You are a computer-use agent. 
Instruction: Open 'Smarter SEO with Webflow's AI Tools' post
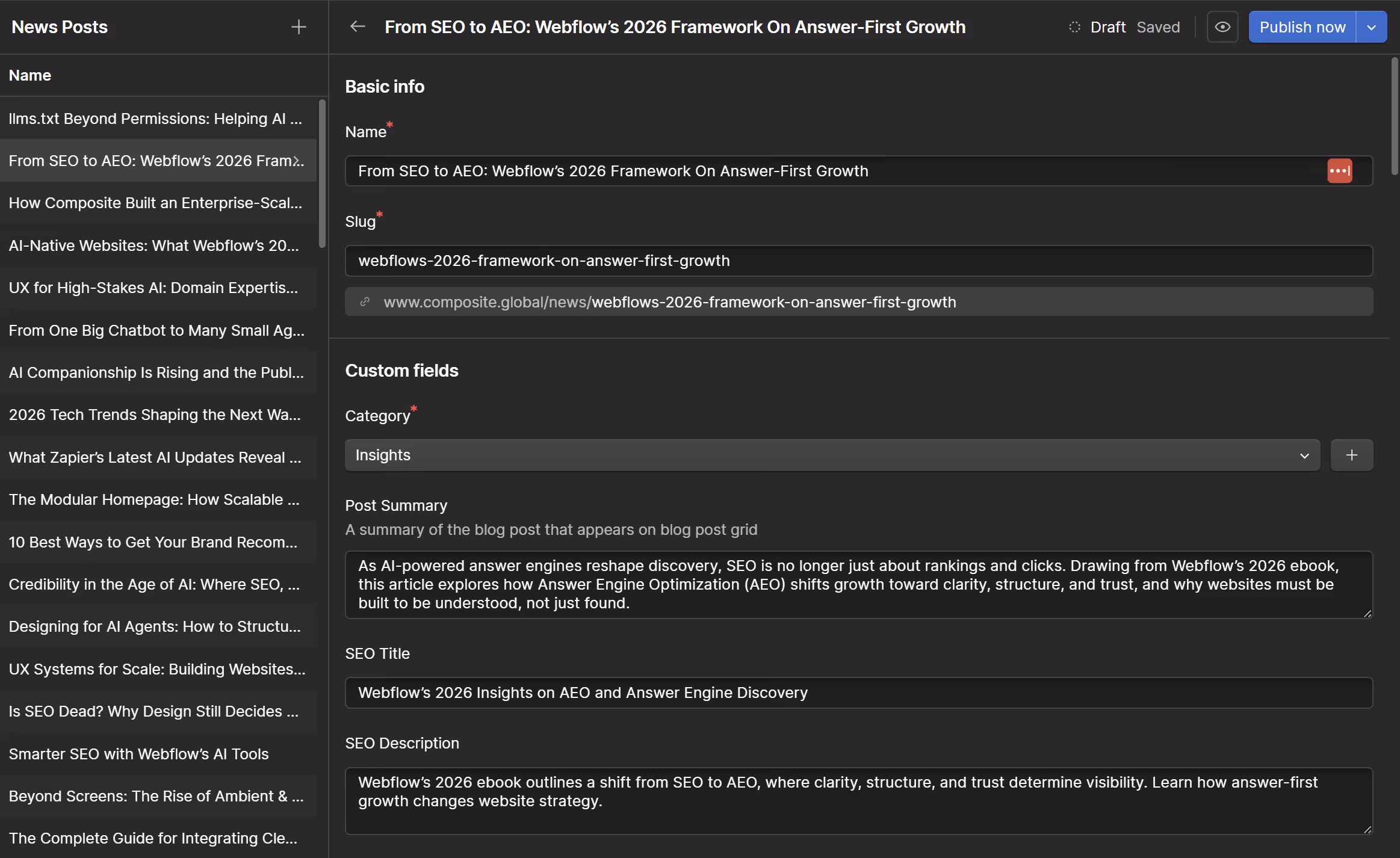[x=158, y=754]
